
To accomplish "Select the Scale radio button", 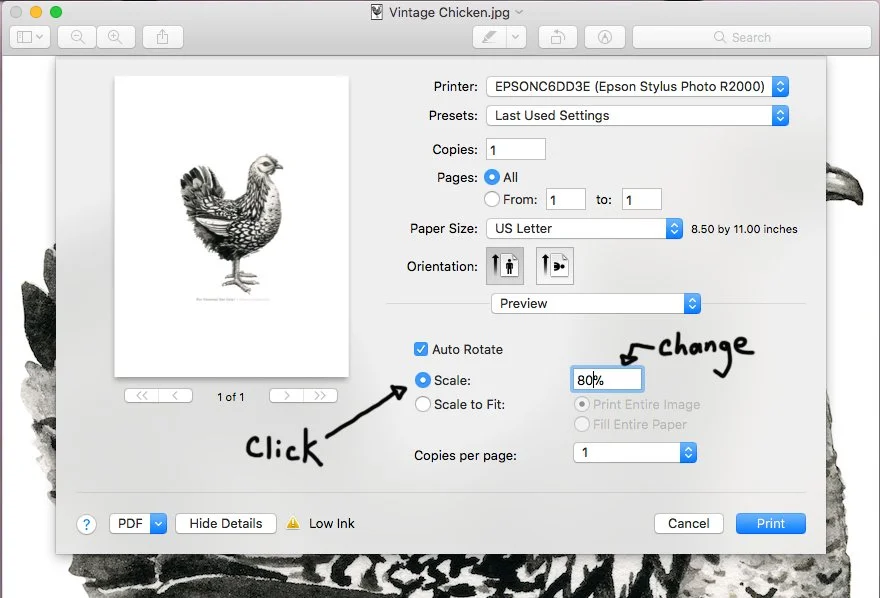I will (423, 380).
